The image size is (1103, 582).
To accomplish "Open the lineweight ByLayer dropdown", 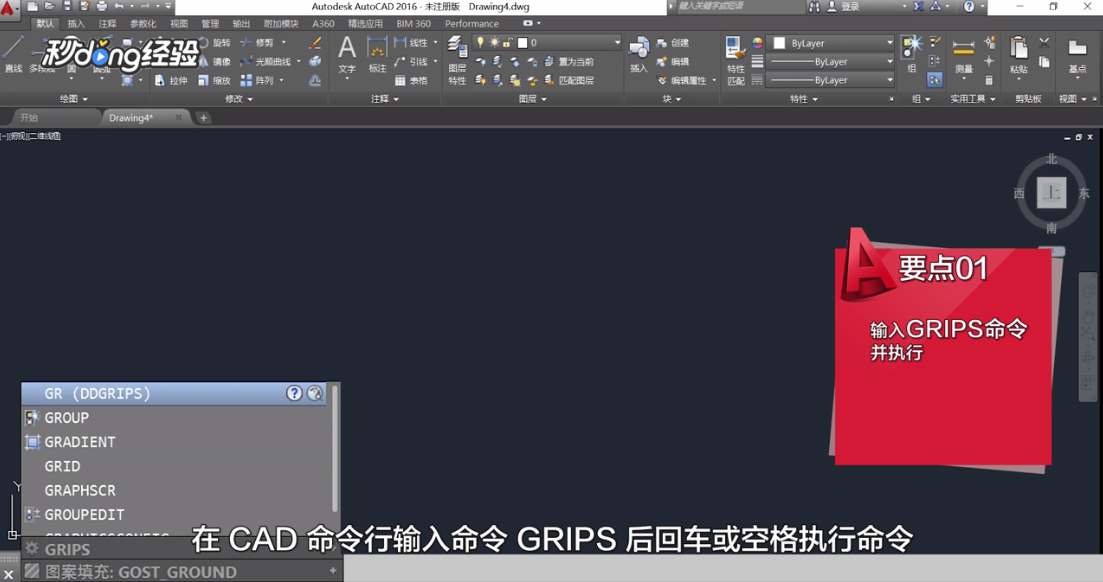I will 830,62.
